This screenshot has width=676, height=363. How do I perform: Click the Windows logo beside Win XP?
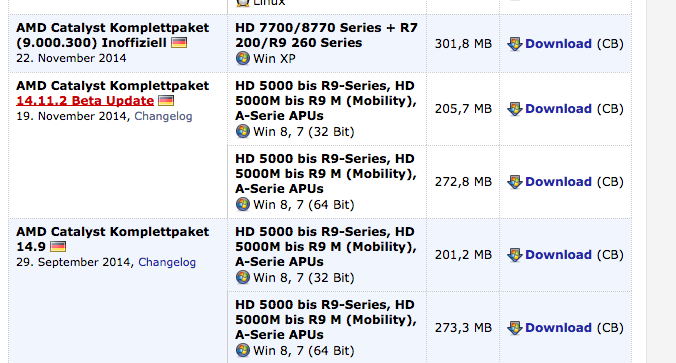(x=243, y=58)
